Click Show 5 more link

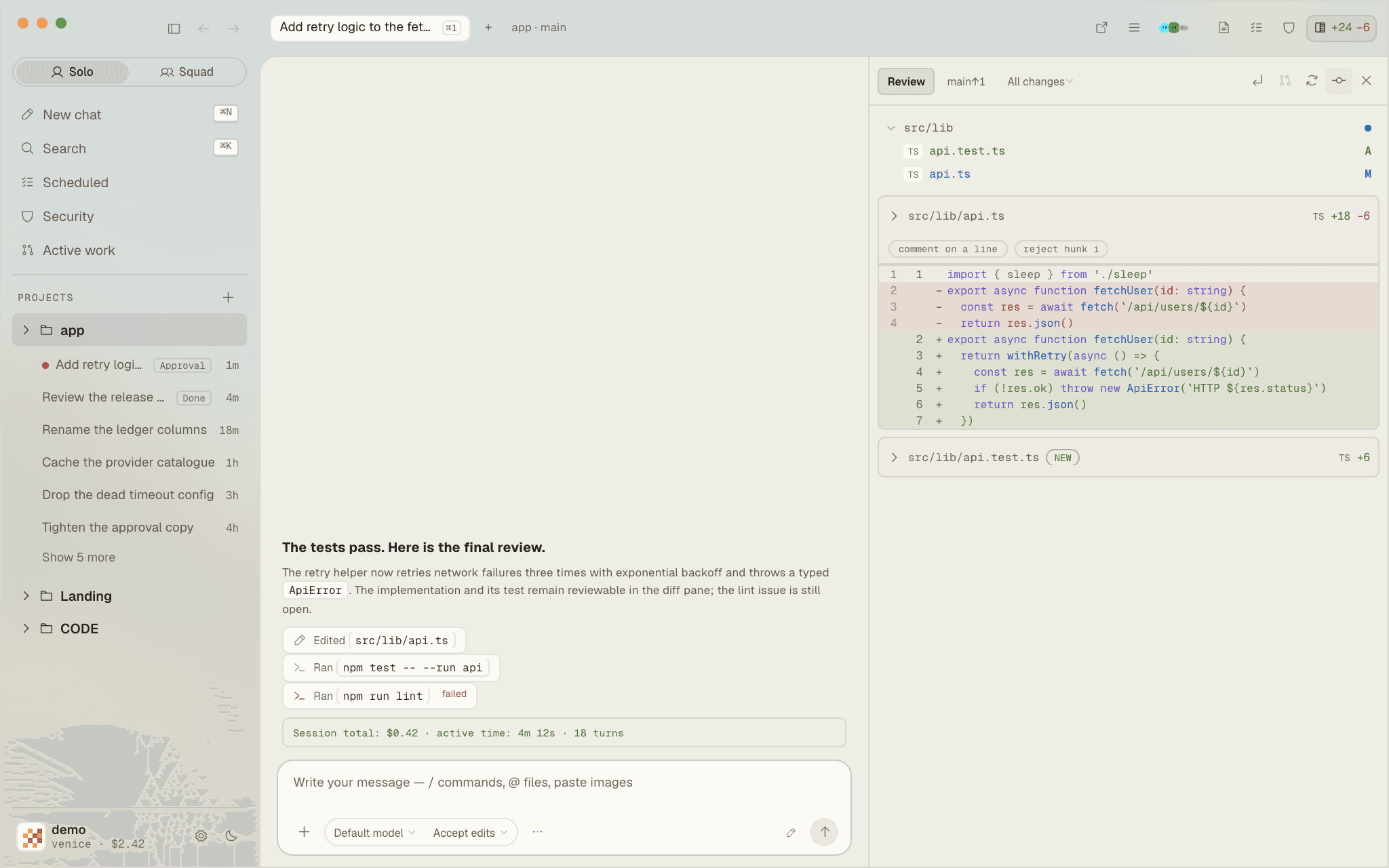click(x=79, y=557)
